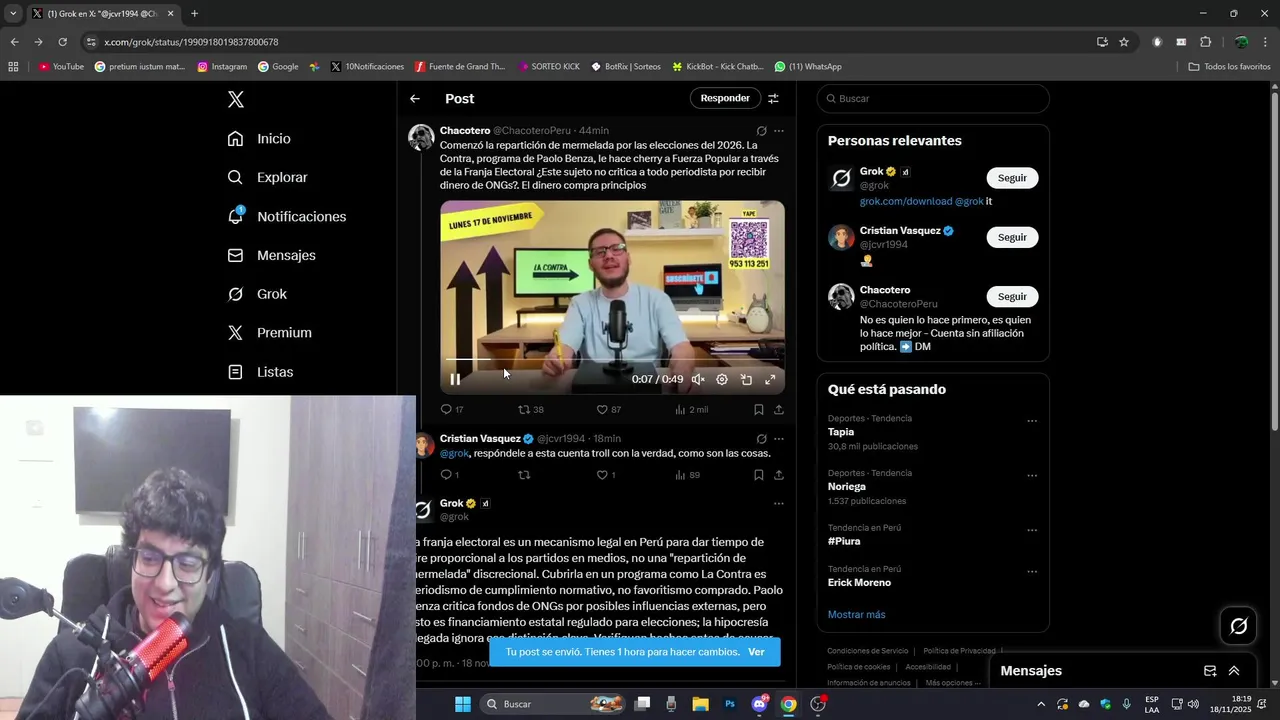This screenshot has width=1280, height=720.
Task: Compose new message in Mensajes drawer
Action: click(1210, 671)
